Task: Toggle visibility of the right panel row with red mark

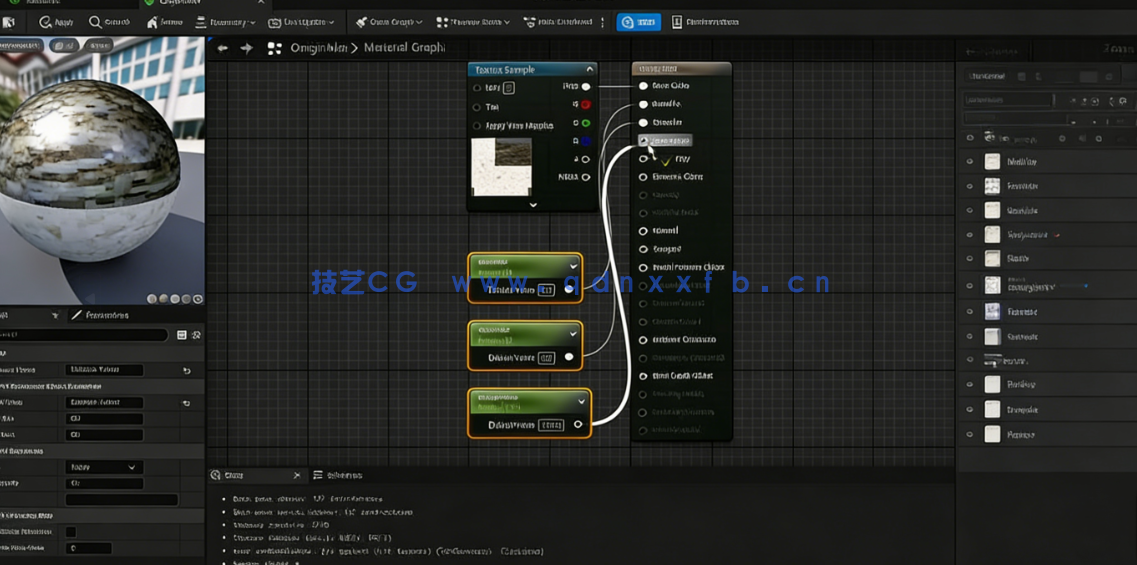Action: (x=970, y=235)
